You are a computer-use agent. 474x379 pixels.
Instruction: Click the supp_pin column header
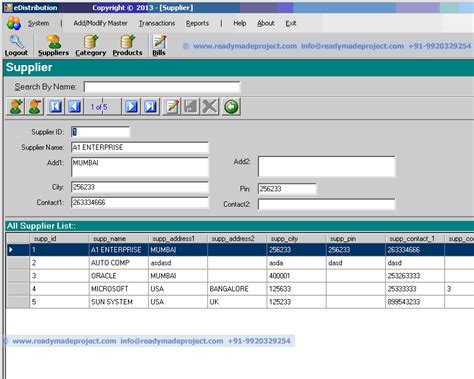click(x=356, y=239)
